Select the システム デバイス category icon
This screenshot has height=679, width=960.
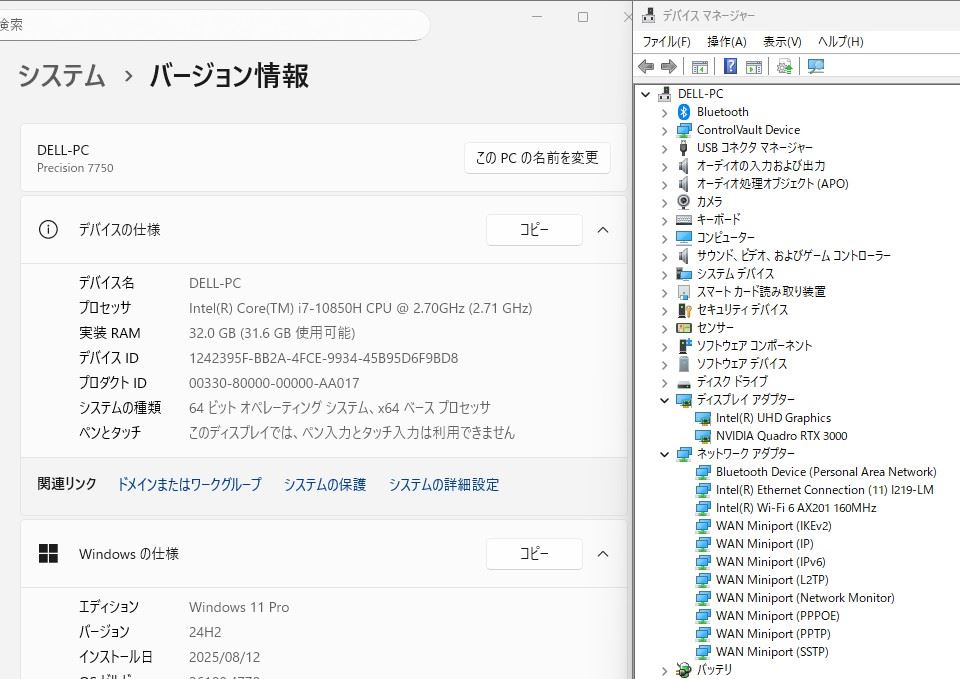[684, 274]
